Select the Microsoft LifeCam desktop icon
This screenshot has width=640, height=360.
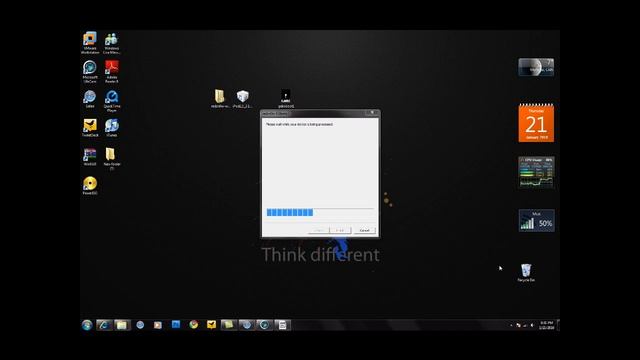click(x=90, y=71)
